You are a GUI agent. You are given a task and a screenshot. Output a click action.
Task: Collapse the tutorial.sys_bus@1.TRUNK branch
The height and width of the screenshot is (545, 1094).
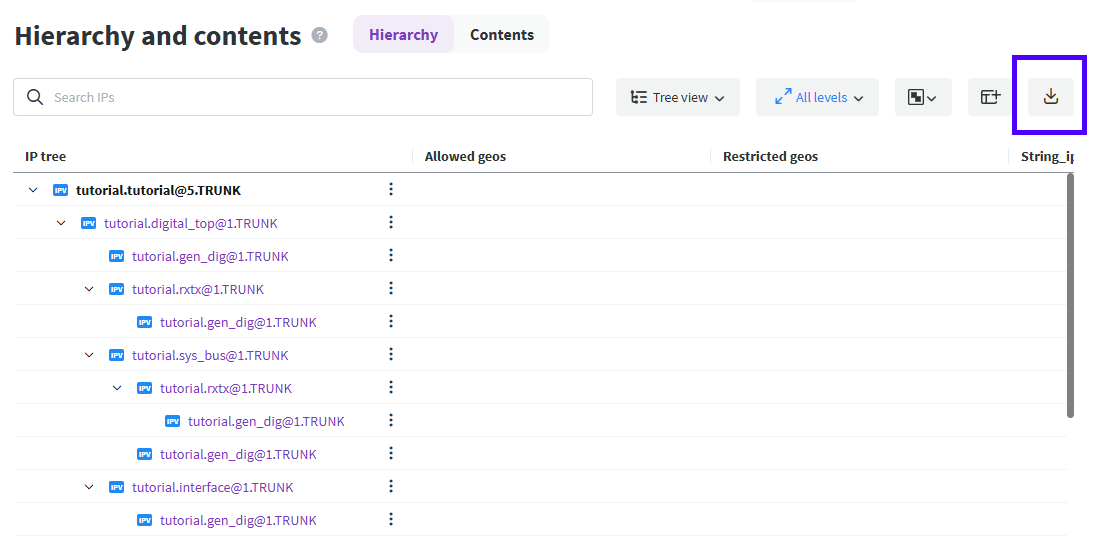click(89, 355)
